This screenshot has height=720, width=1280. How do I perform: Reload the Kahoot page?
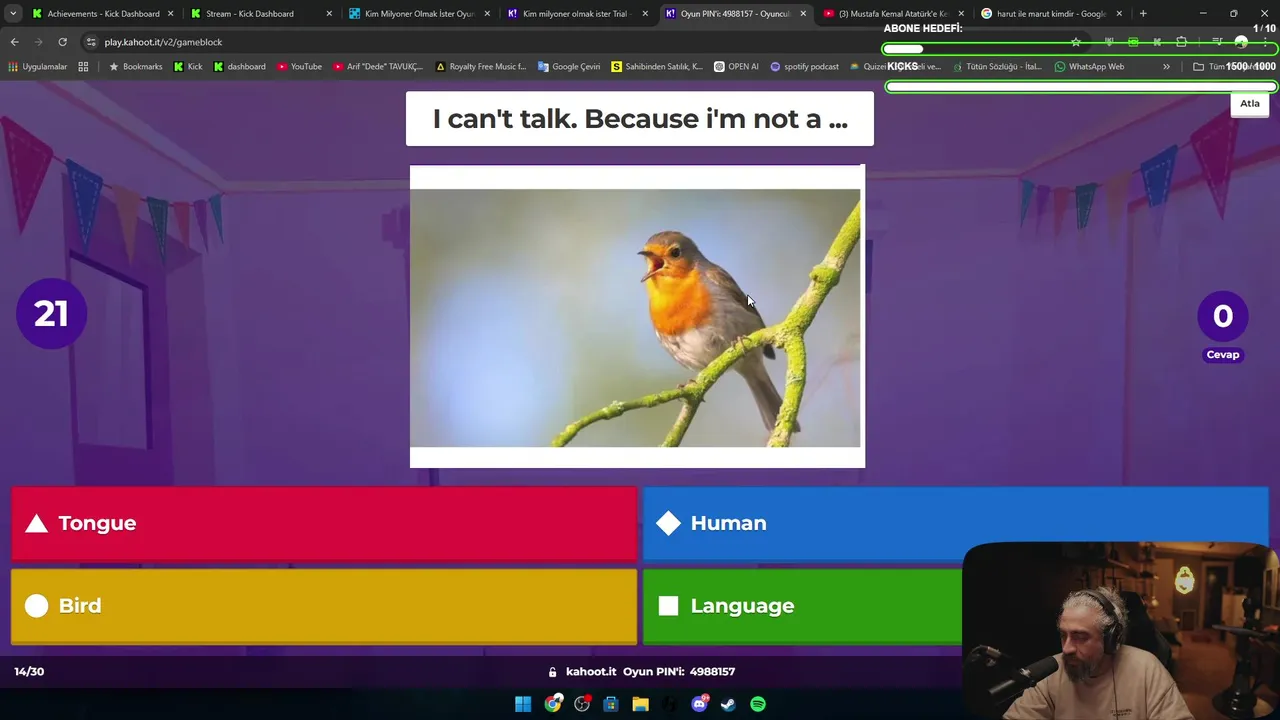tap(62, 42)
